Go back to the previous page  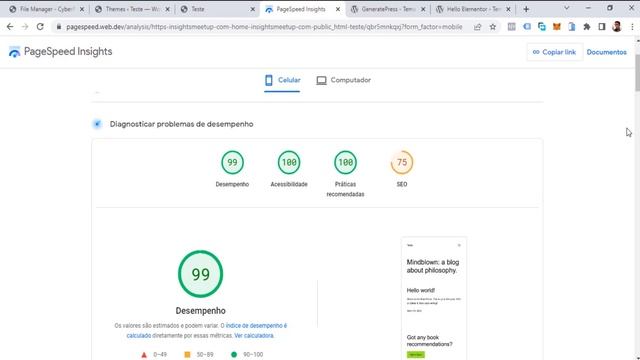(x=10, y=27)
